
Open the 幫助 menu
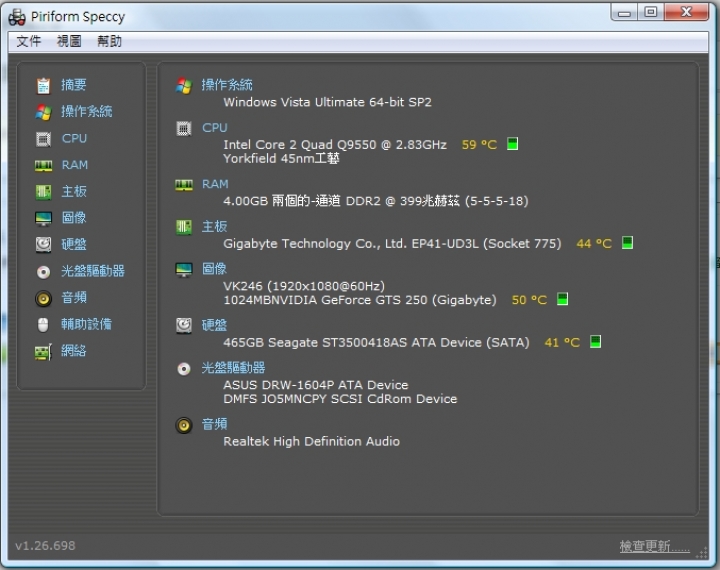[109, 41]
